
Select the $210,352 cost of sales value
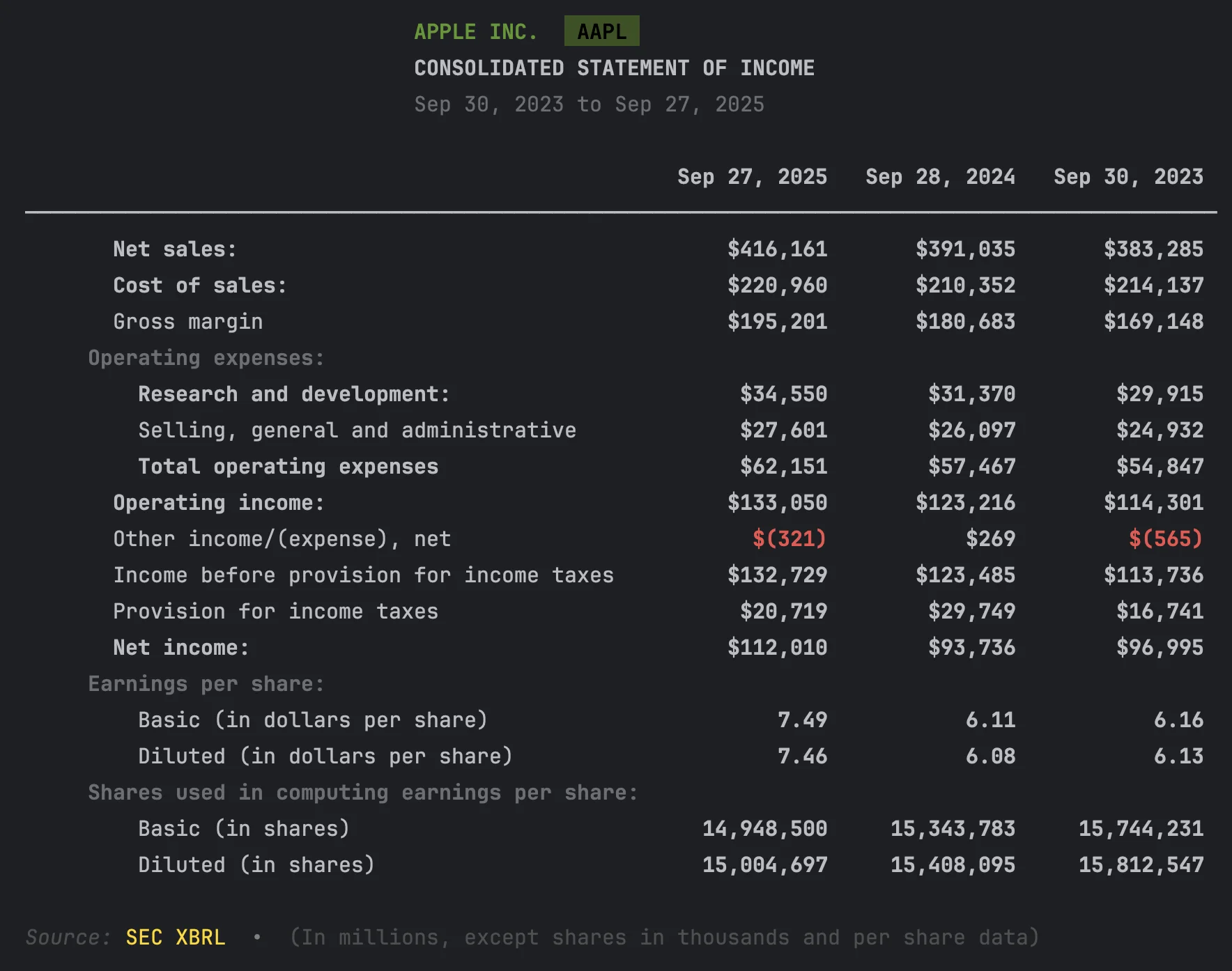[x=965, y=286]
